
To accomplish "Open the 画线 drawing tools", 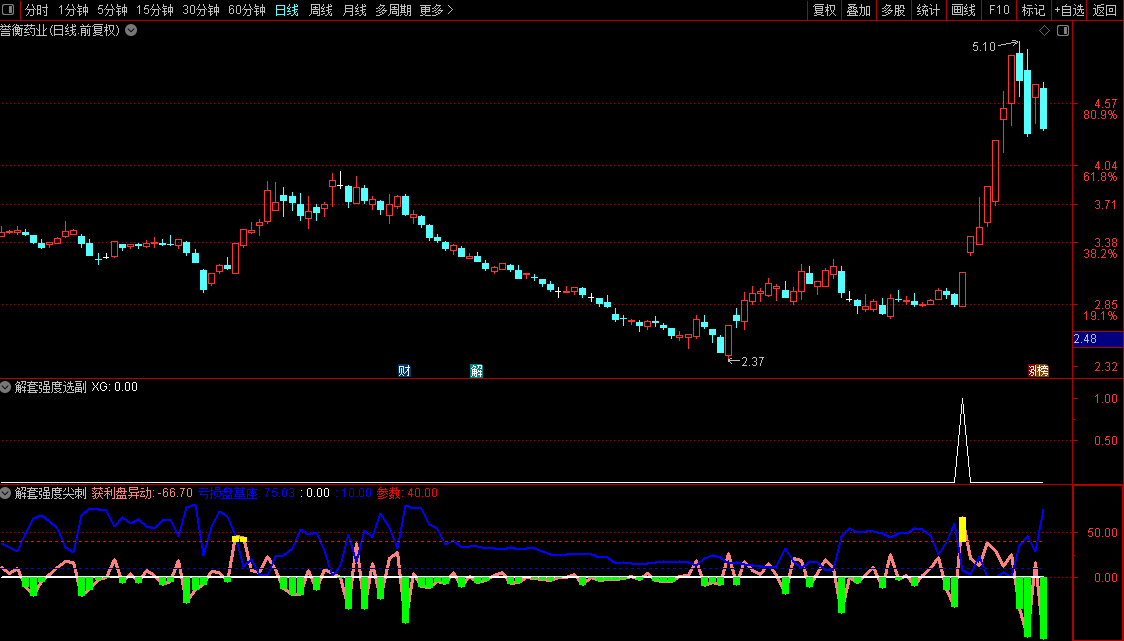I will 963,10.
